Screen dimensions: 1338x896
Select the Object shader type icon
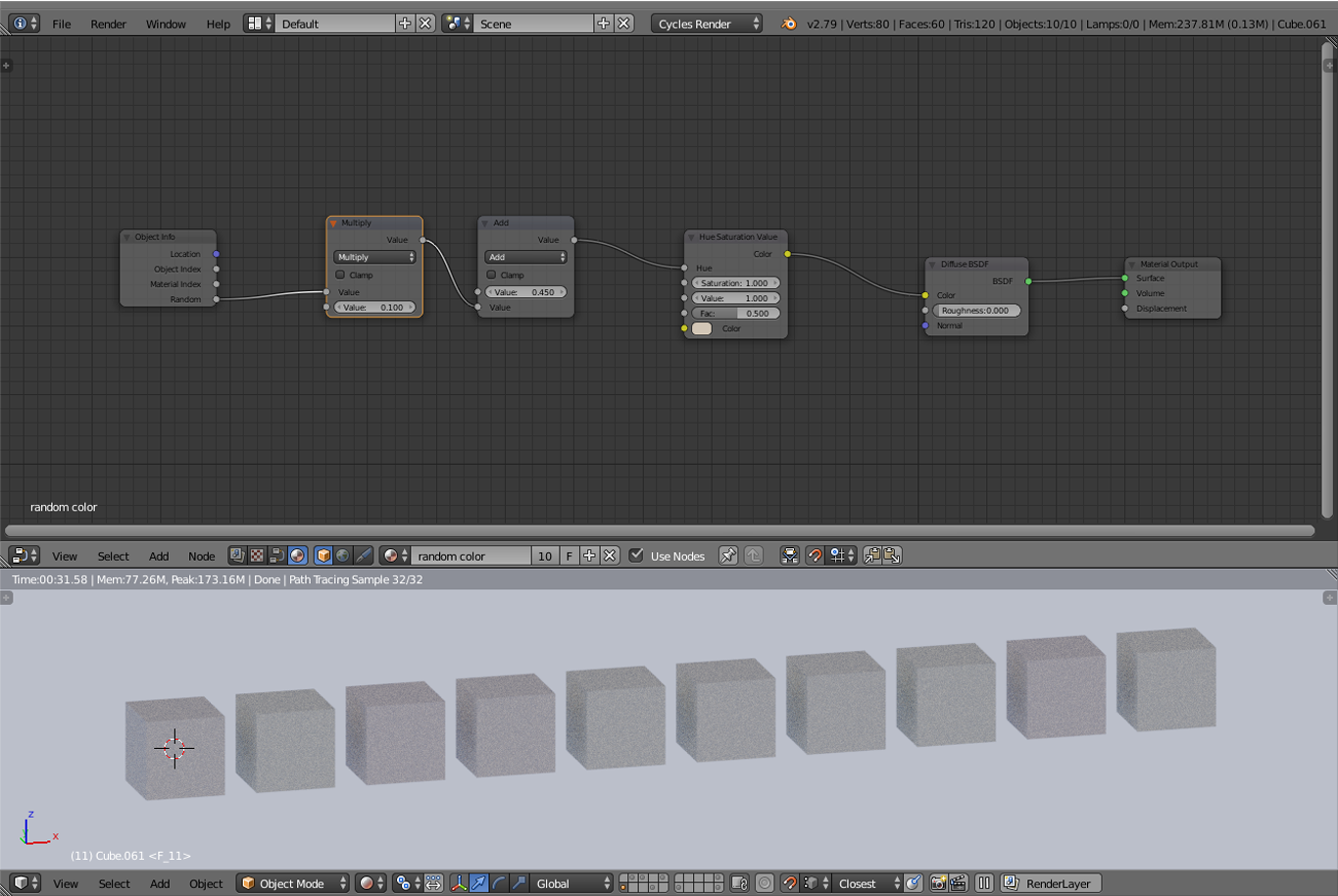(323, 556)
